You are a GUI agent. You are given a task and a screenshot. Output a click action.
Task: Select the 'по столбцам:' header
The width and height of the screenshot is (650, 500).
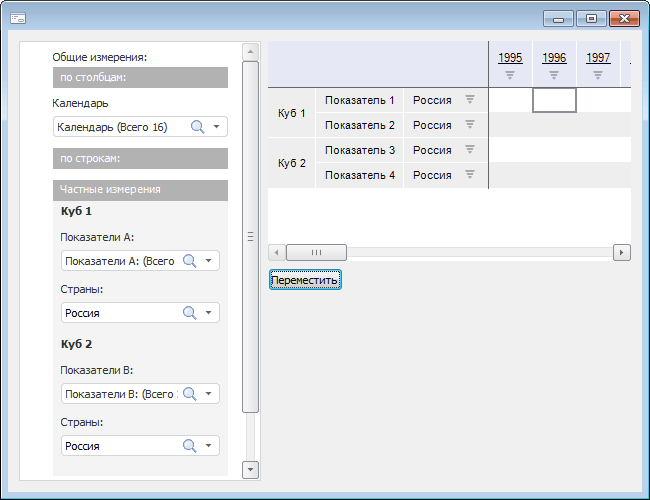click(140, 77)
